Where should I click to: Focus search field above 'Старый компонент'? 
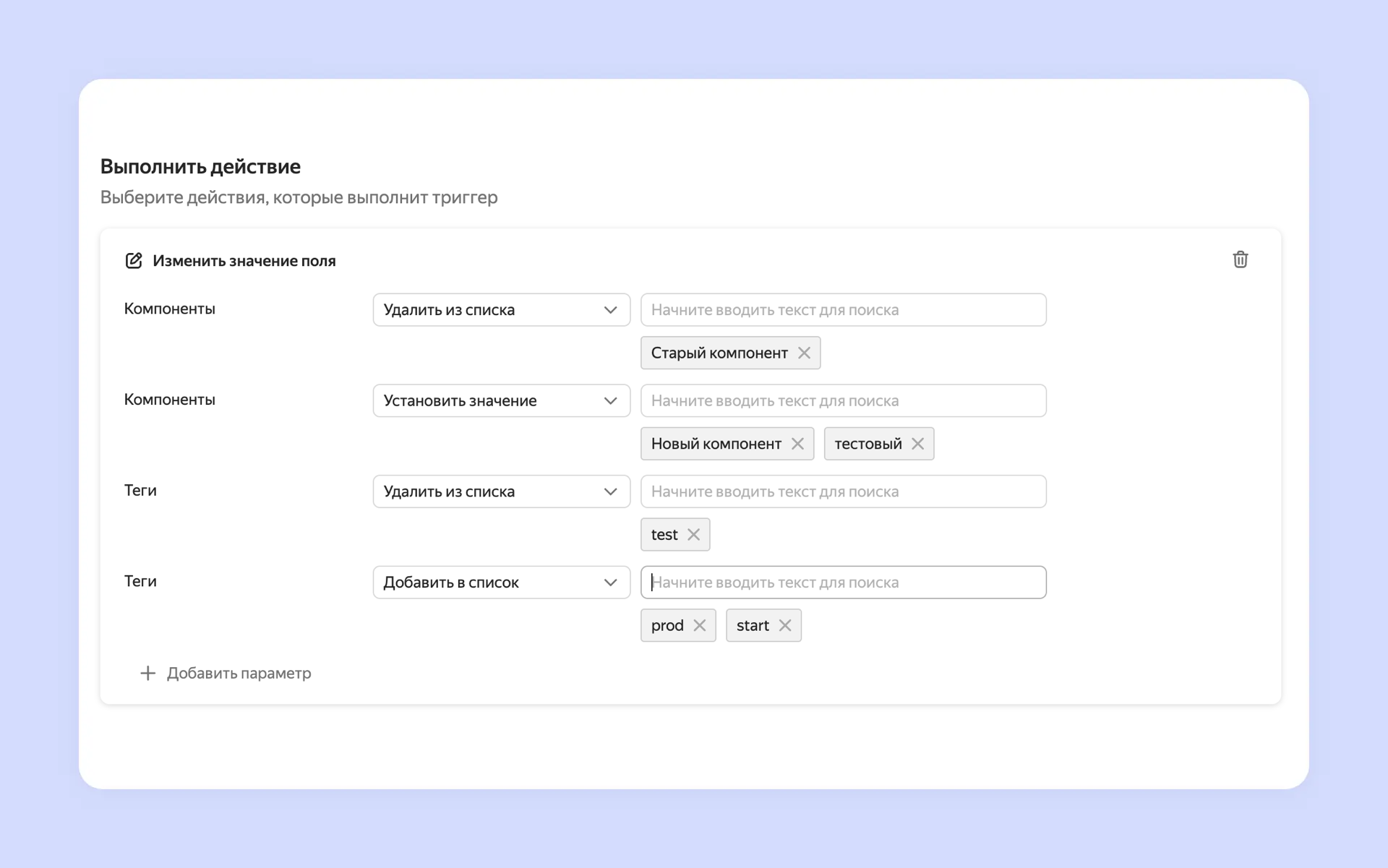point(843,310)
